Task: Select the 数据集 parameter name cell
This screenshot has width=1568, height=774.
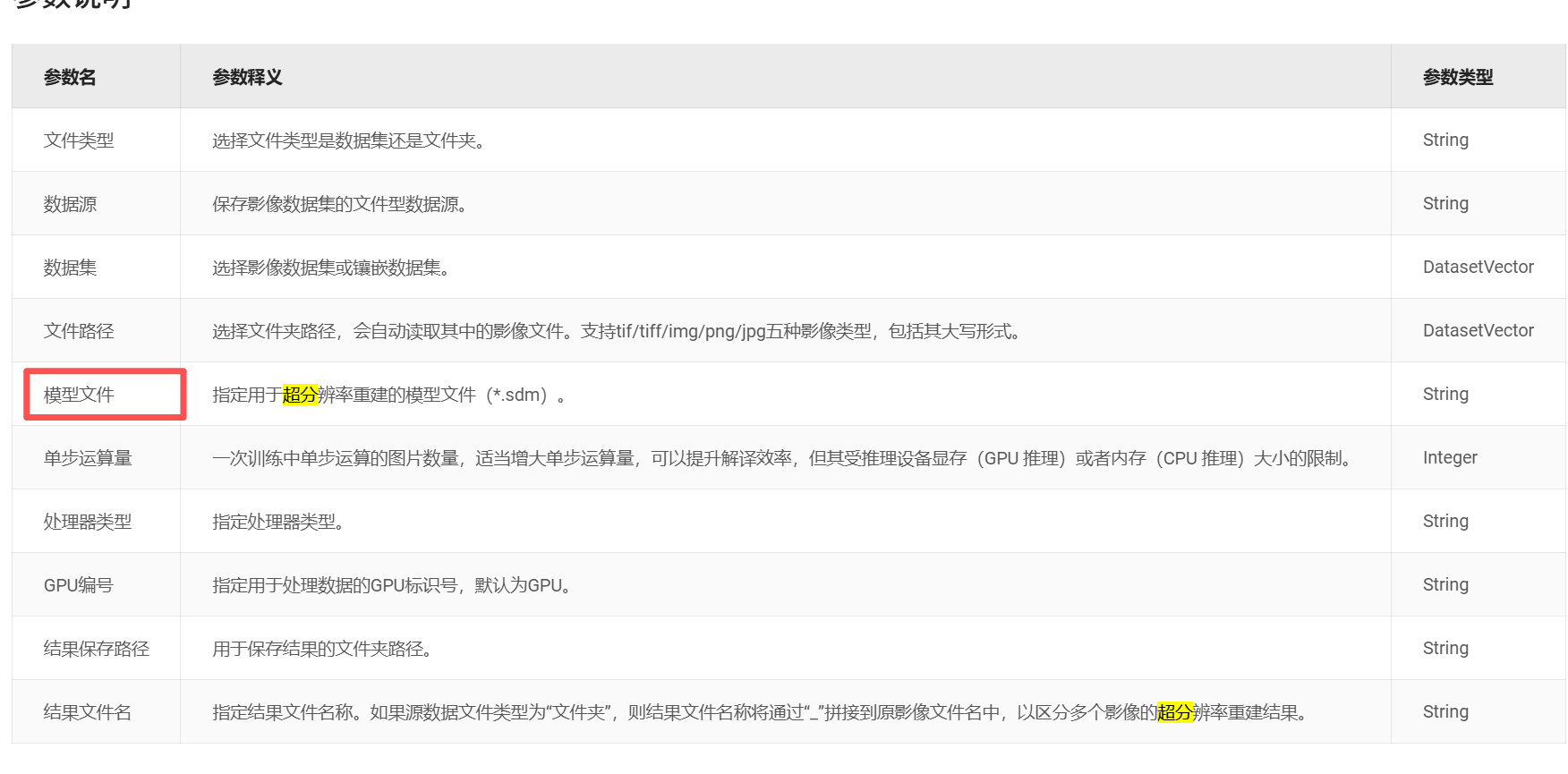Action: tap(70, 268)
